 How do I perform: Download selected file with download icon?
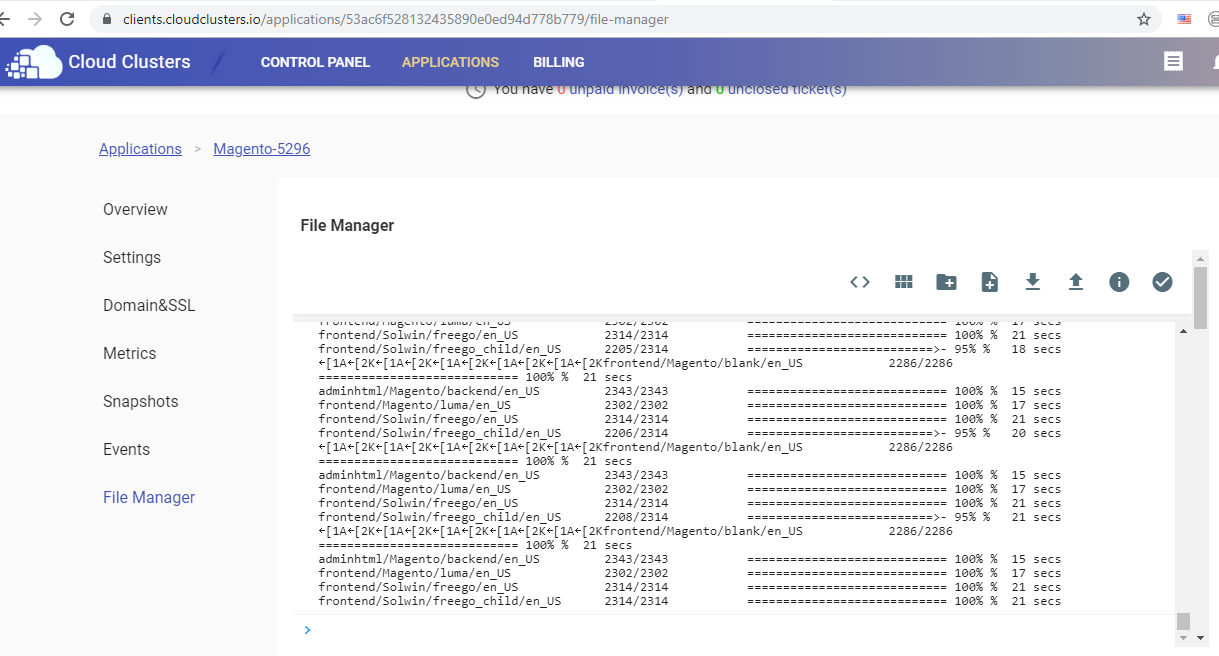click(1033, 282)
